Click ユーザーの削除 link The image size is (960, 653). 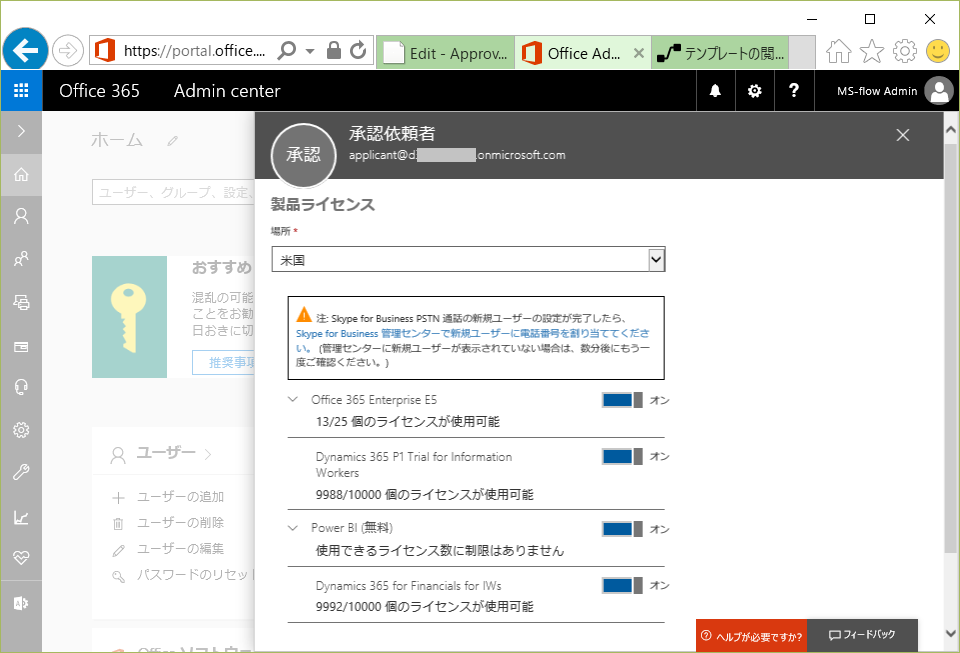[x=180, y=523]
